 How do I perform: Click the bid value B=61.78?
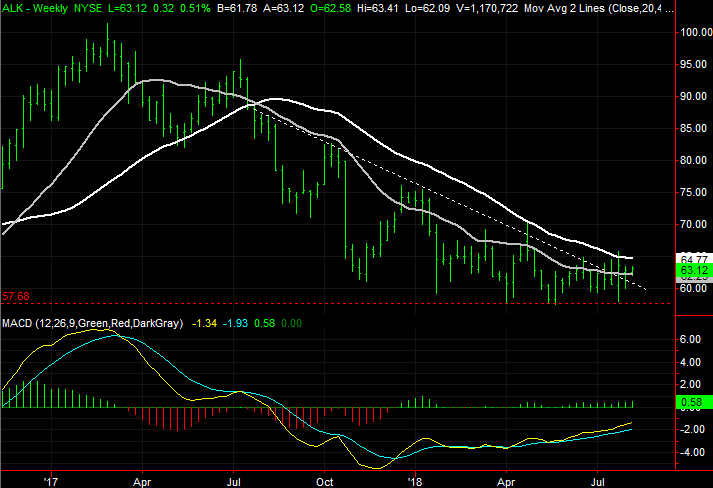236,8
